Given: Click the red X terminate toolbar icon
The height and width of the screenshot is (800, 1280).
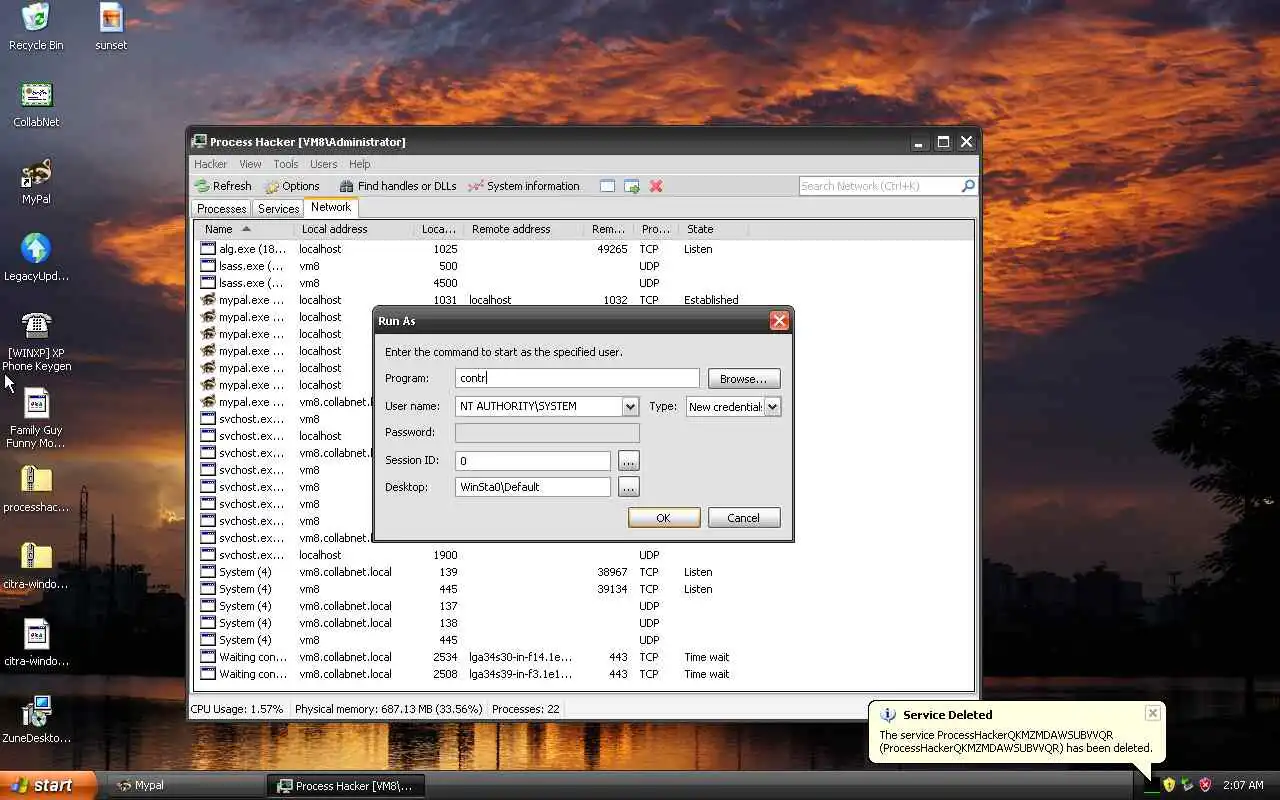Looking at the screenshot, I should (x=656, y=186).
